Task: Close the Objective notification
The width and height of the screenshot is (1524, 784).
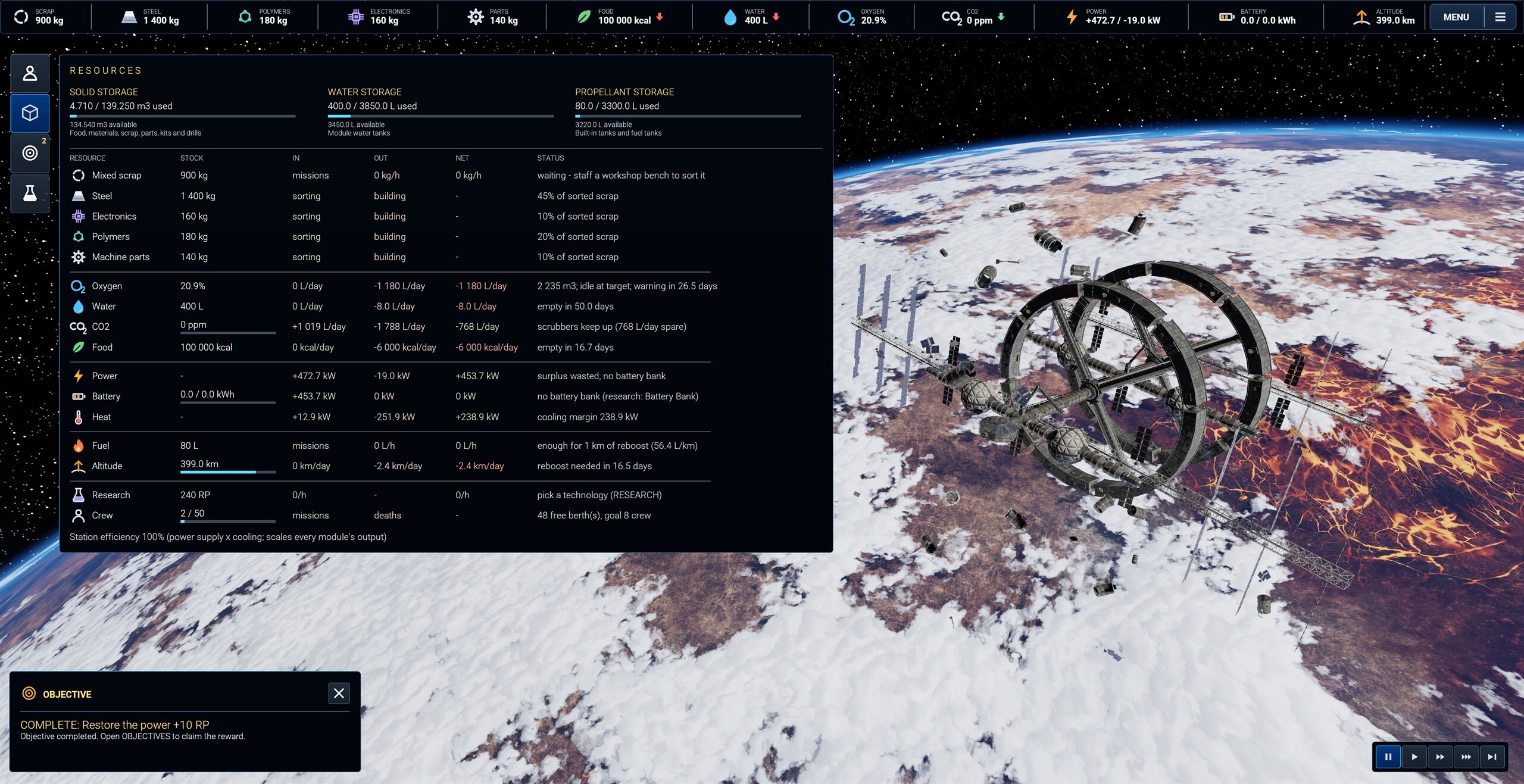Action: point(339,693)
